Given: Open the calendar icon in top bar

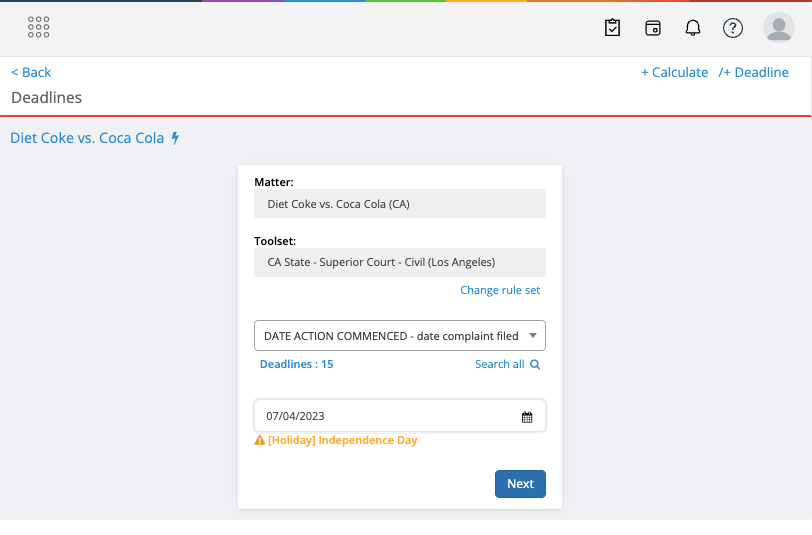Looking at the screenshot, I should tap(652, 27).
